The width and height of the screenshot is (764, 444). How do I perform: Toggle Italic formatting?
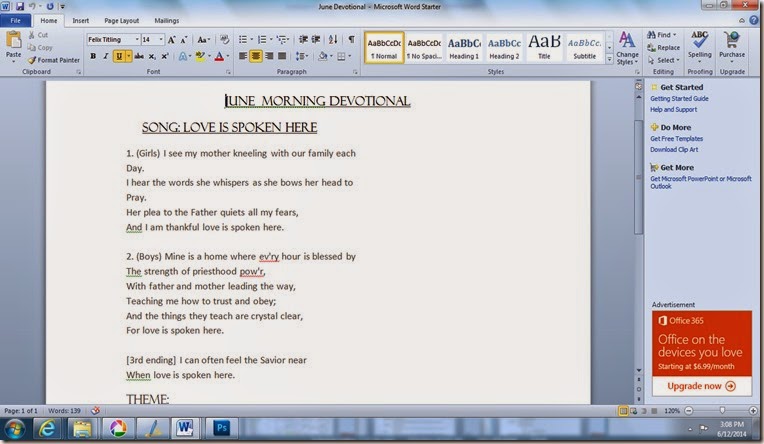tap(105, 57)
